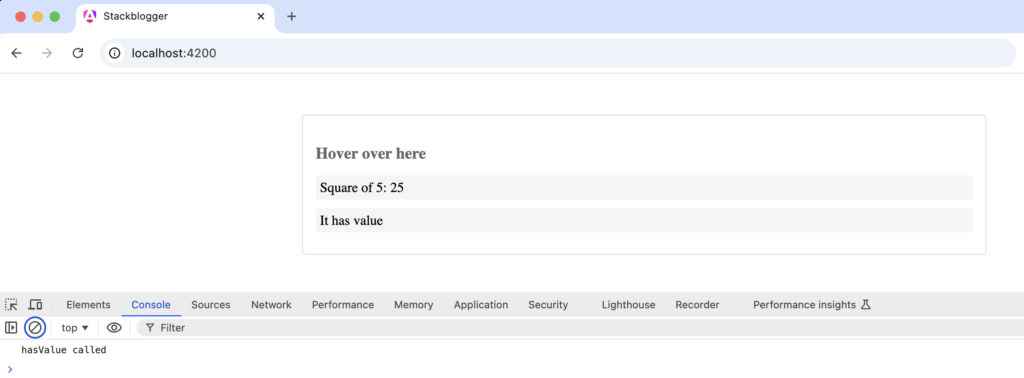Open the top JavaScript context dropdown
1024x378 pixels.
point(75,328)
